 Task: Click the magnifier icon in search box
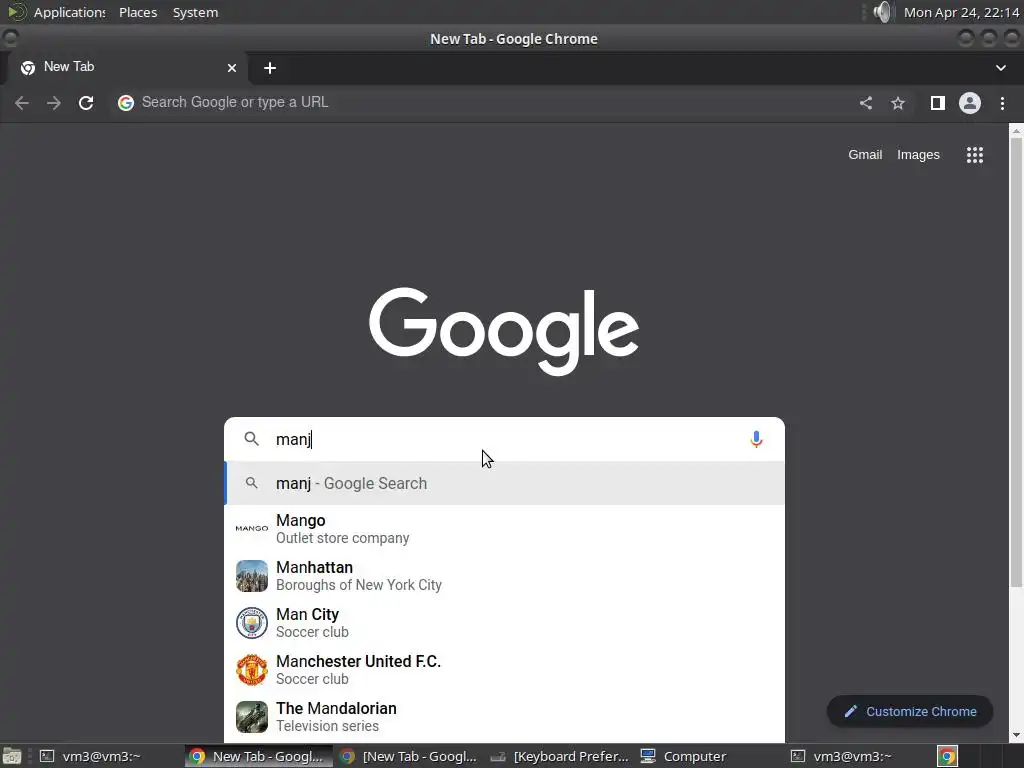pyautogui.click(x=251, y=439)
